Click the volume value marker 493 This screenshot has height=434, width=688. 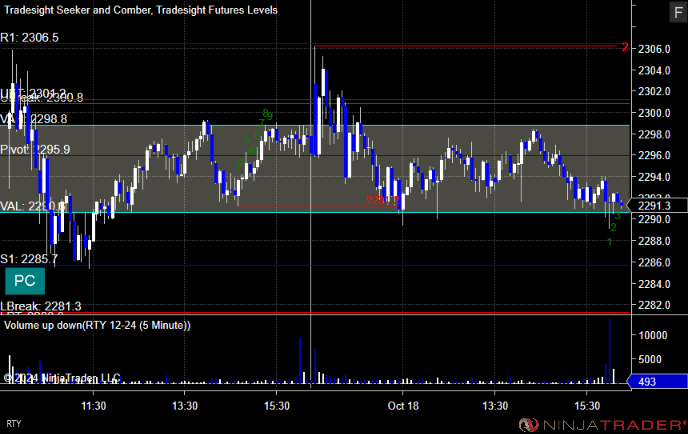657,381
